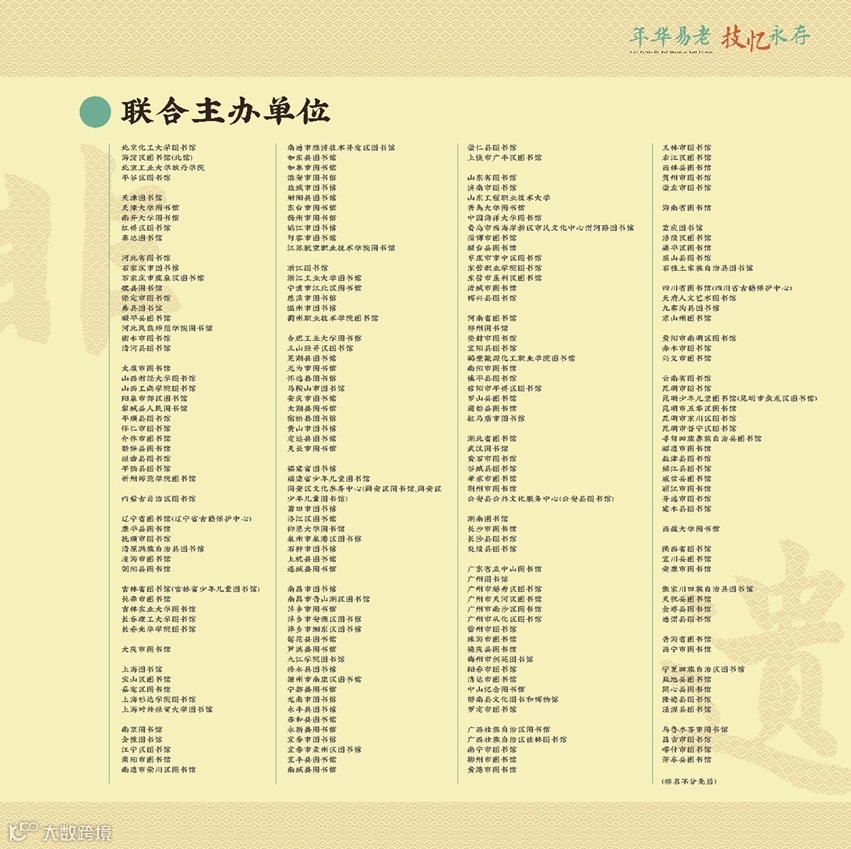Select the entry 抚顺市图书馆
Viewport: 851px width, 849px height.
[x=146, y=539]
